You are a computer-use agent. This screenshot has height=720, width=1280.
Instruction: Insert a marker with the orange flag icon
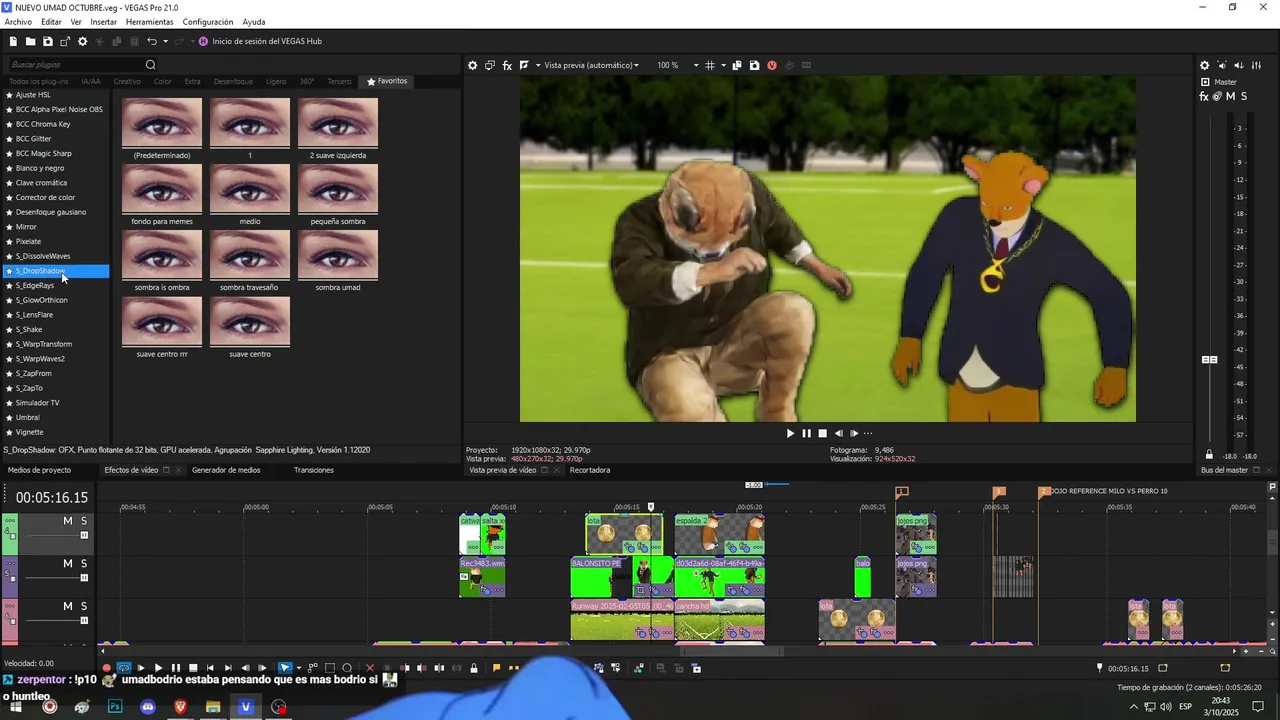pyautogui.click(x=496, y=668)
